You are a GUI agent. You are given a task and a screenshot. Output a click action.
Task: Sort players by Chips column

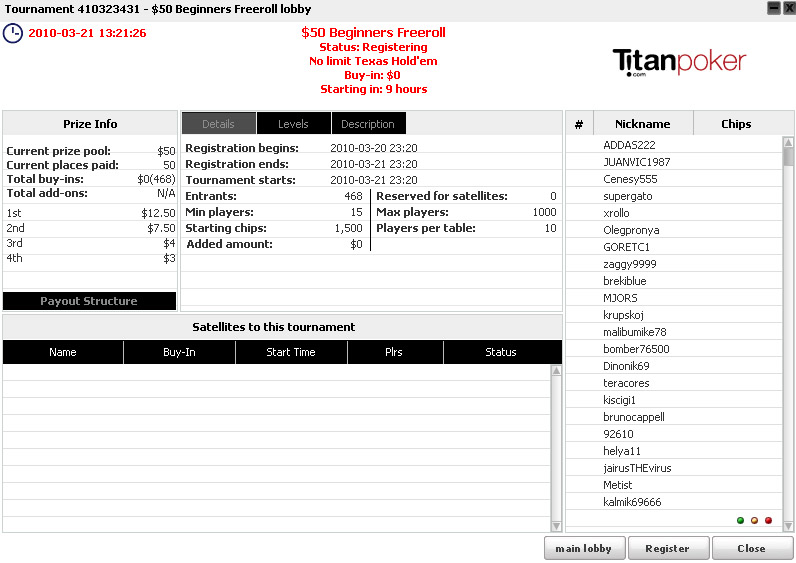pyautogui.click(x=736, y=124)
